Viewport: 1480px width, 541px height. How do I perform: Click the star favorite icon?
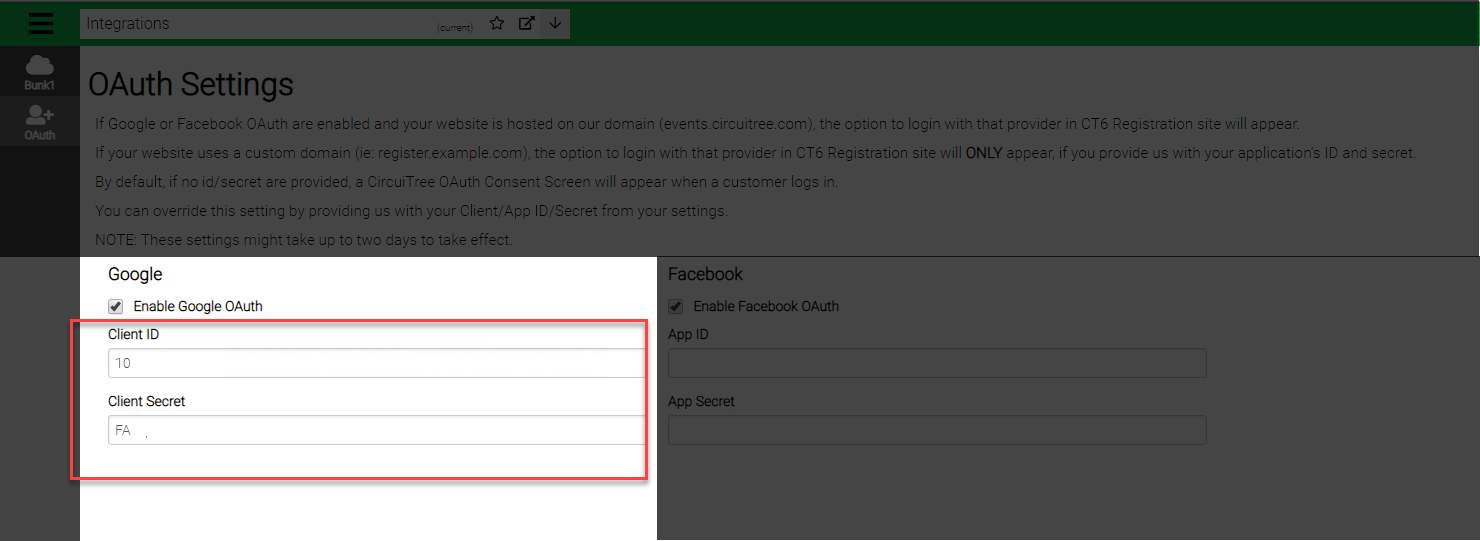tap(497, 24)
